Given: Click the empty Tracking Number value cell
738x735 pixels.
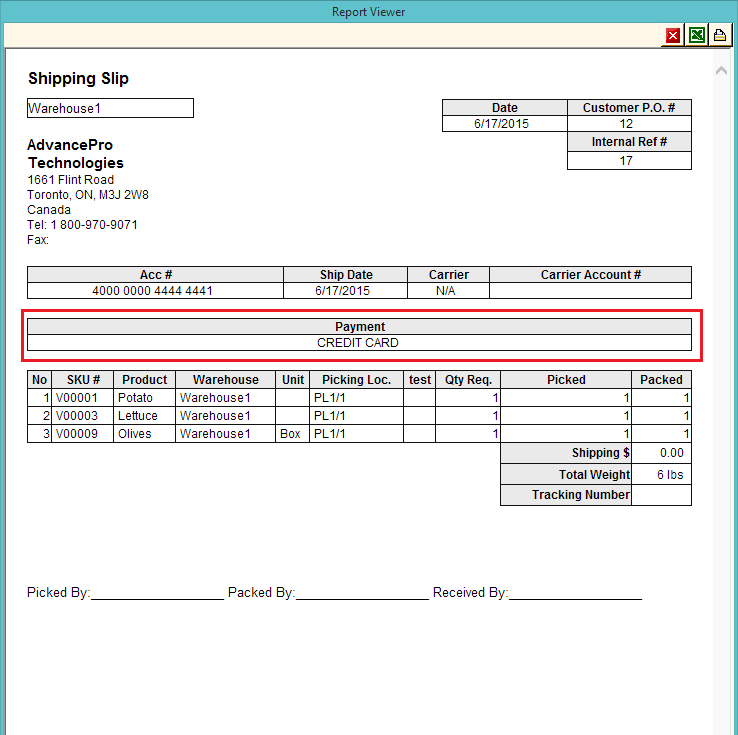Looking at the screenshot, I should click(x=661, y=495).
